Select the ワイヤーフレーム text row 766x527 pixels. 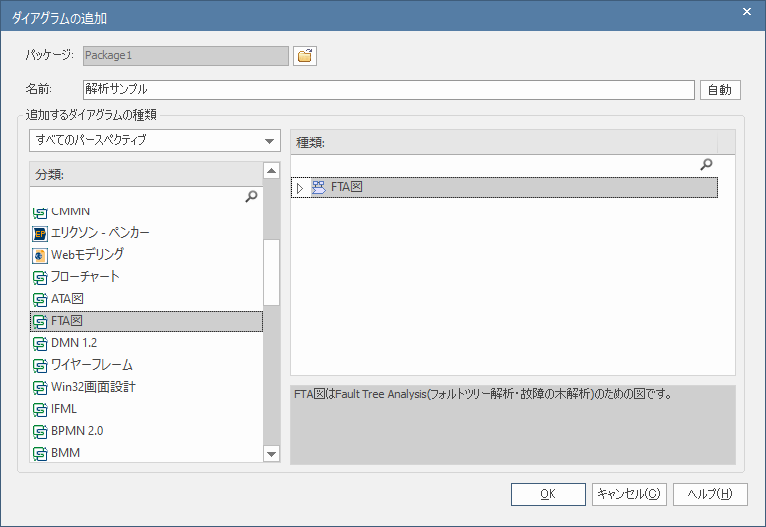92,365
